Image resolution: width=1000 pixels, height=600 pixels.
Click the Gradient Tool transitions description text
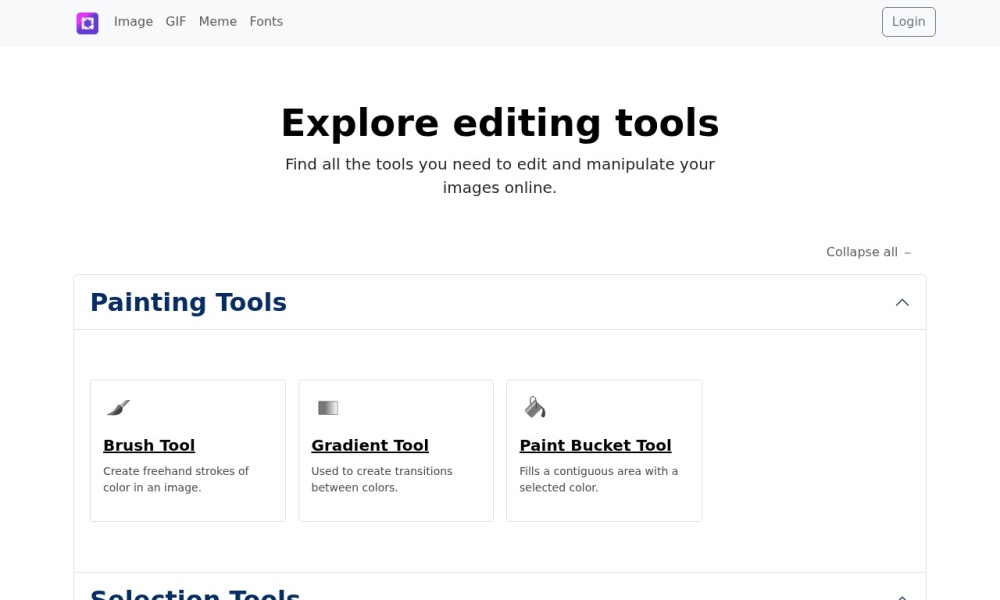pyautogui.click(x=381, y=479)
